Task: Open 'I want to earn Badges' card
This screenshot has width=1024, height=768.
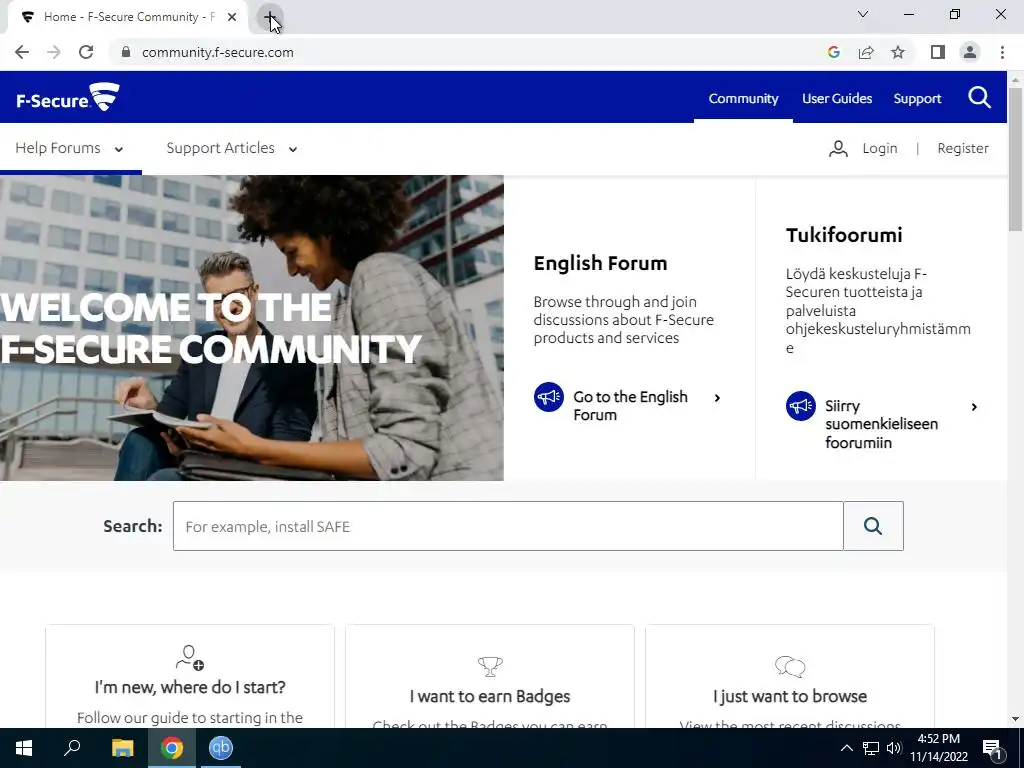Action: tap(490, 676)
